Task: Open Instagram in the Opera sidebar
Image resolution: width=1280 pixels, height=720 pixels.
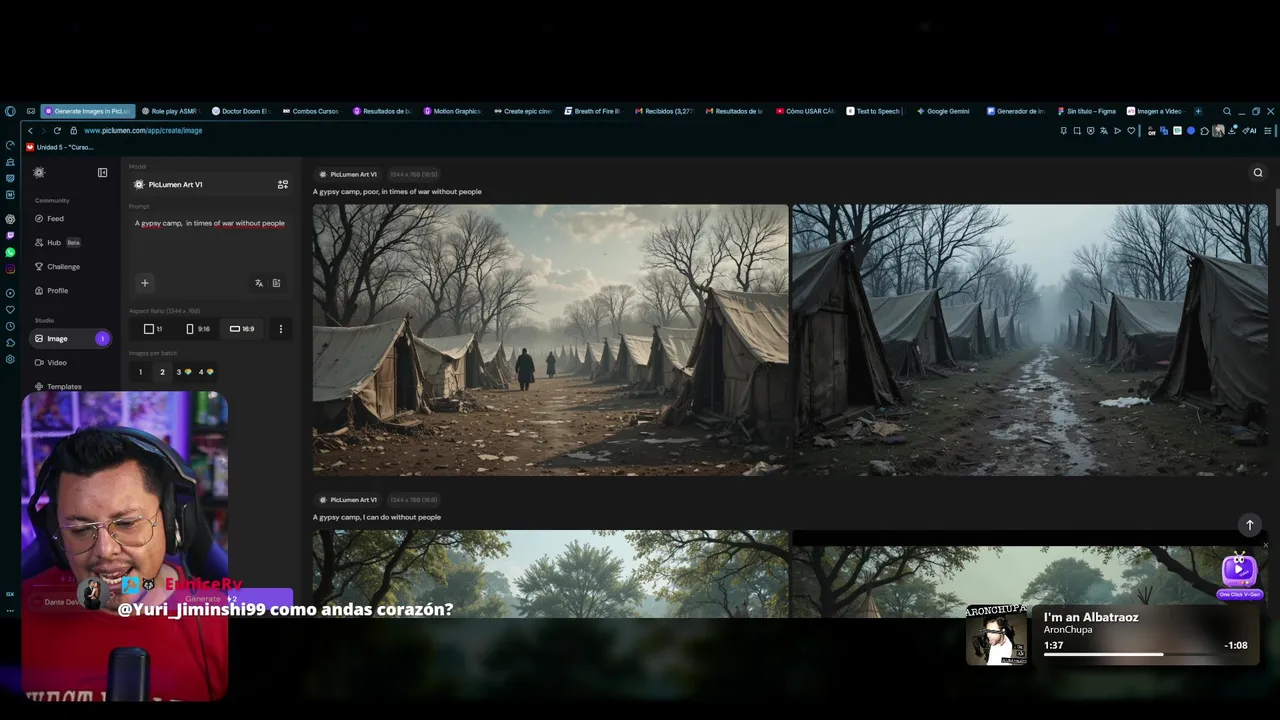Action: (10, 269)
